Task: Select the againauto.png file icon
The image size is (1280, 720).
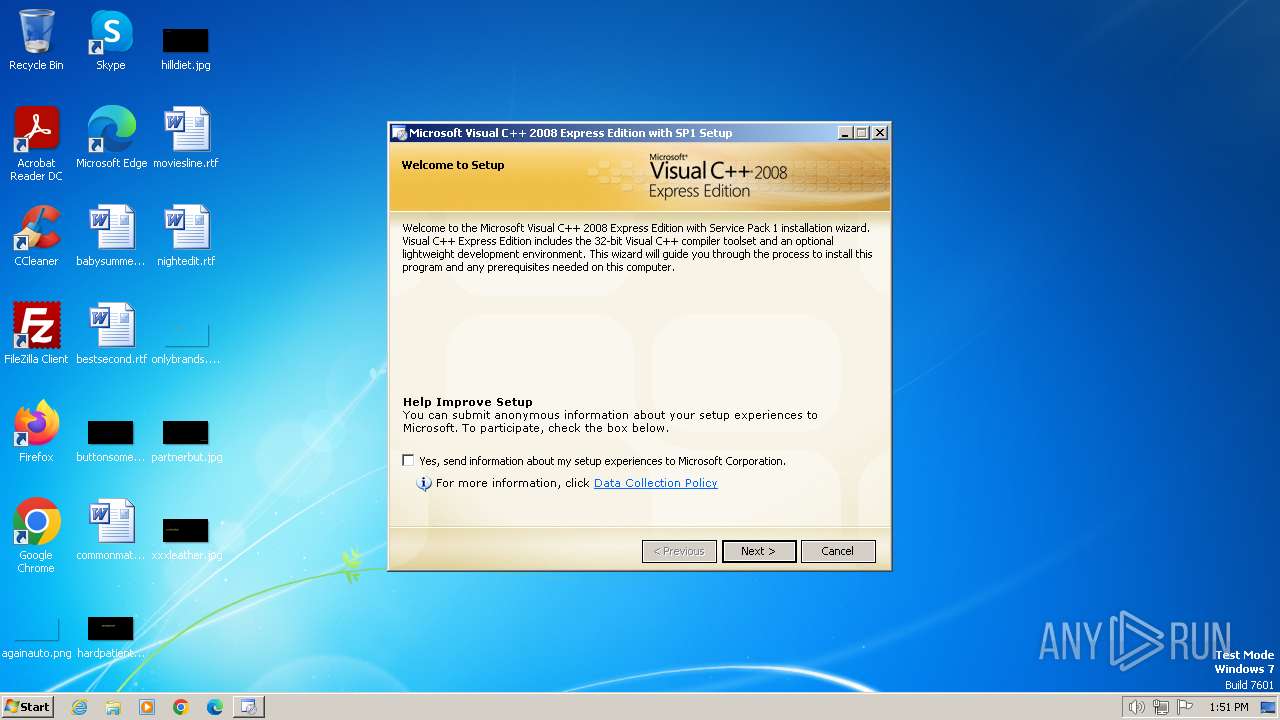Action: click(36, 637)
